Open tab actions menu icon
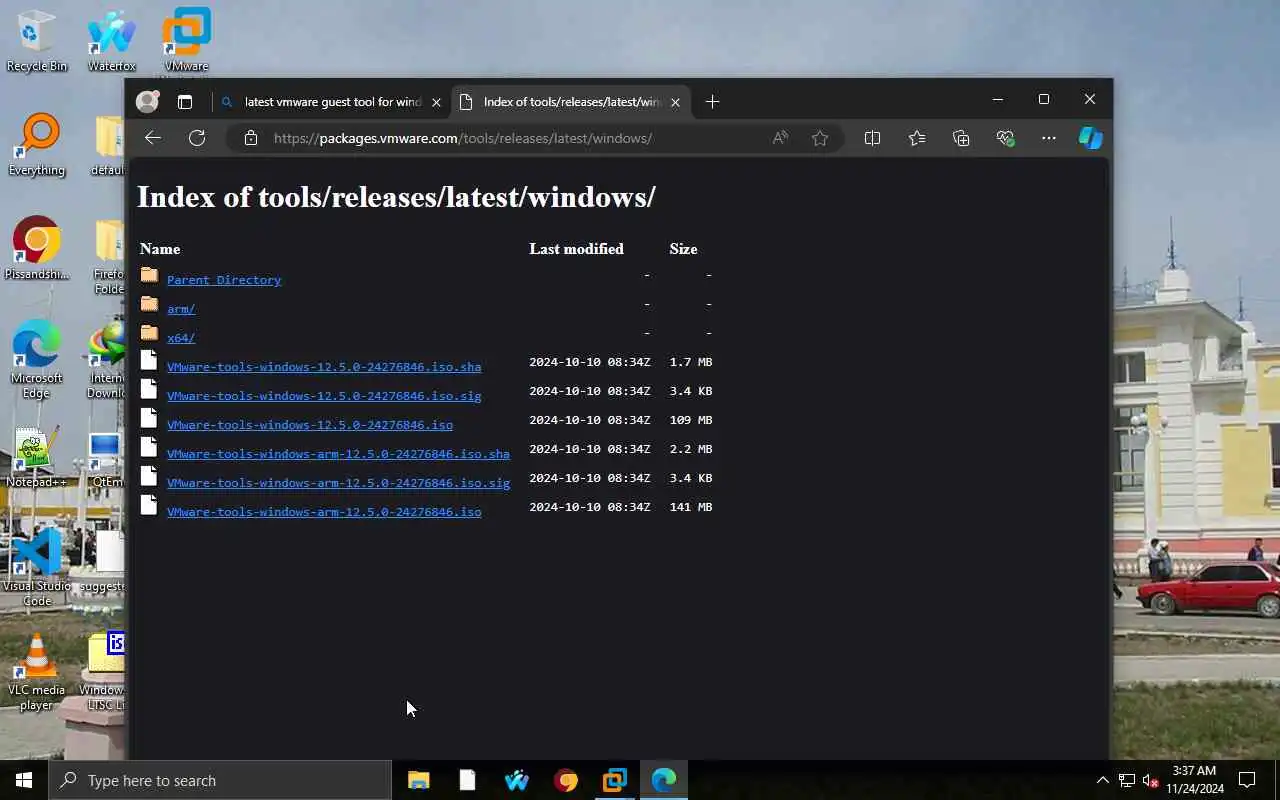 (185, 101)
